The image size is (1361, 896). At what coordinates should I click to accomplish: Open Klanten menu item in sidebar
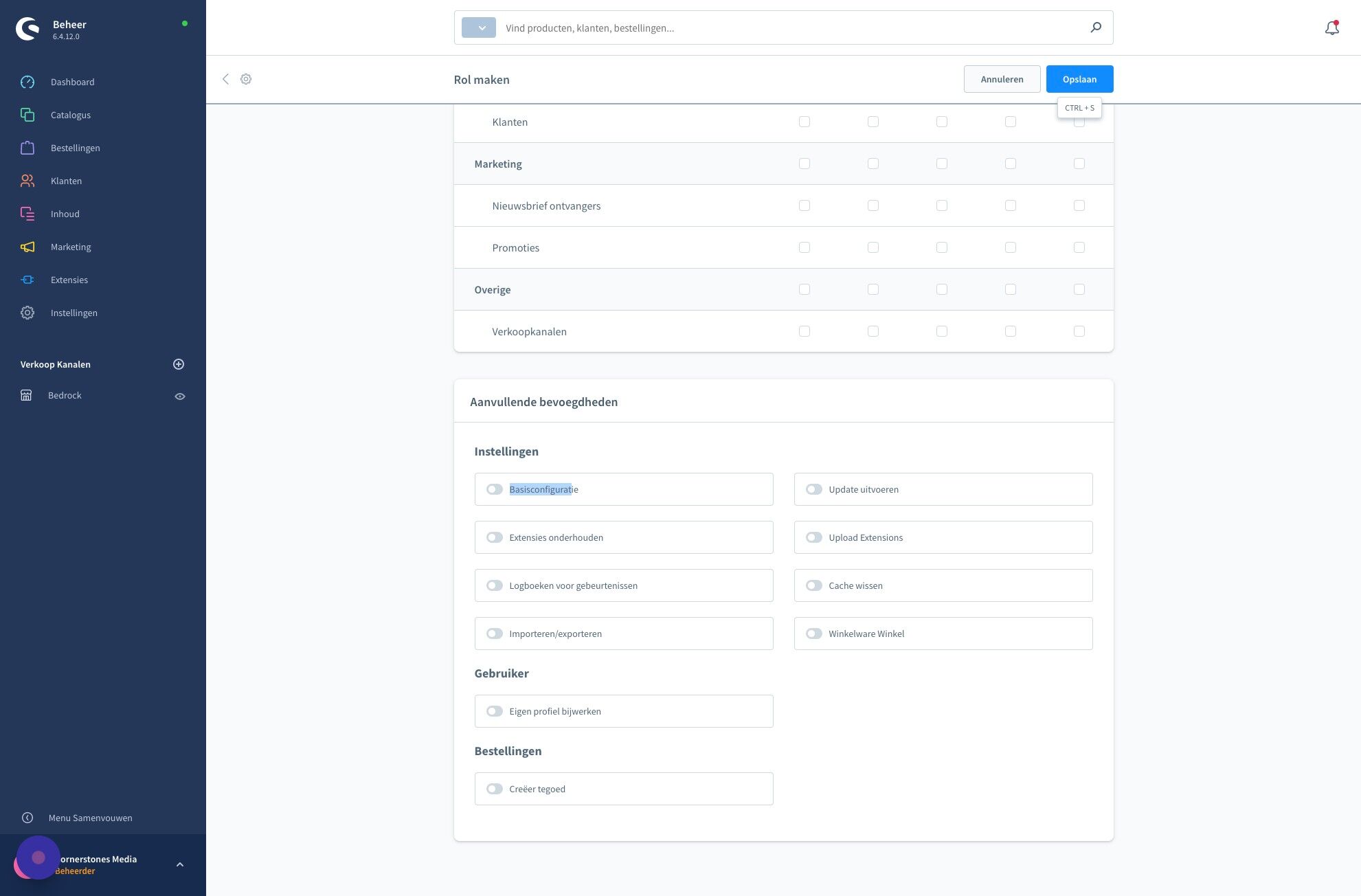pyautogui.click(x=67, y=181)
